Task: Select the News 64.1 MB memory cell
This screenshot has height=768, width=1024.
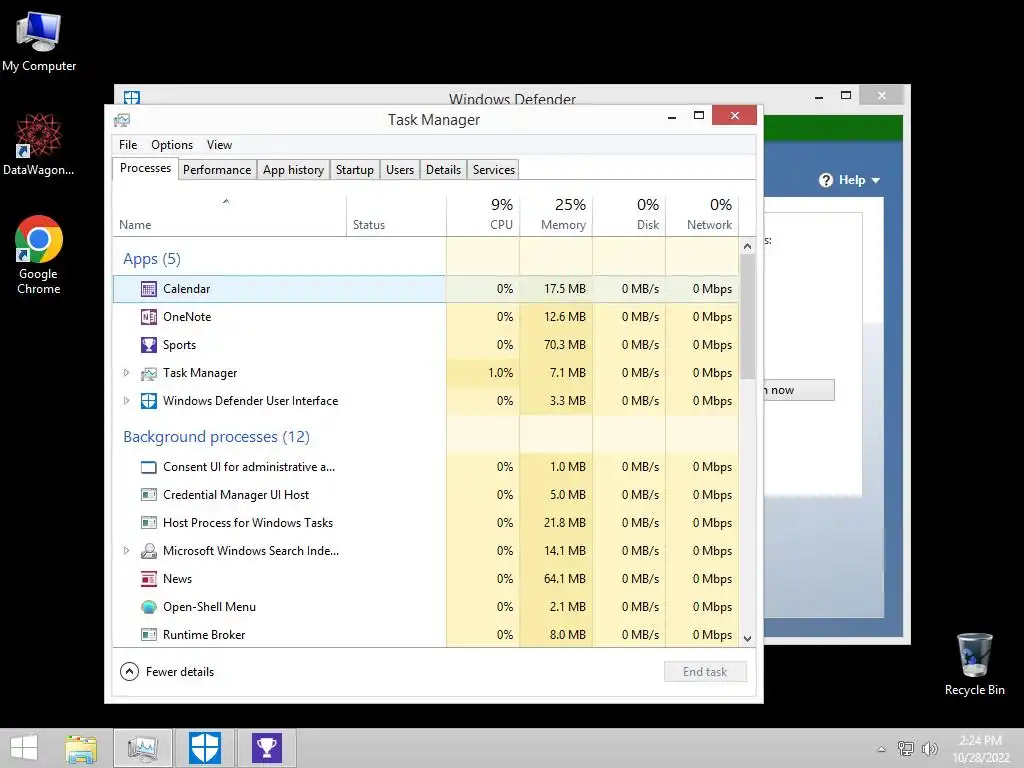Action: 556,579
